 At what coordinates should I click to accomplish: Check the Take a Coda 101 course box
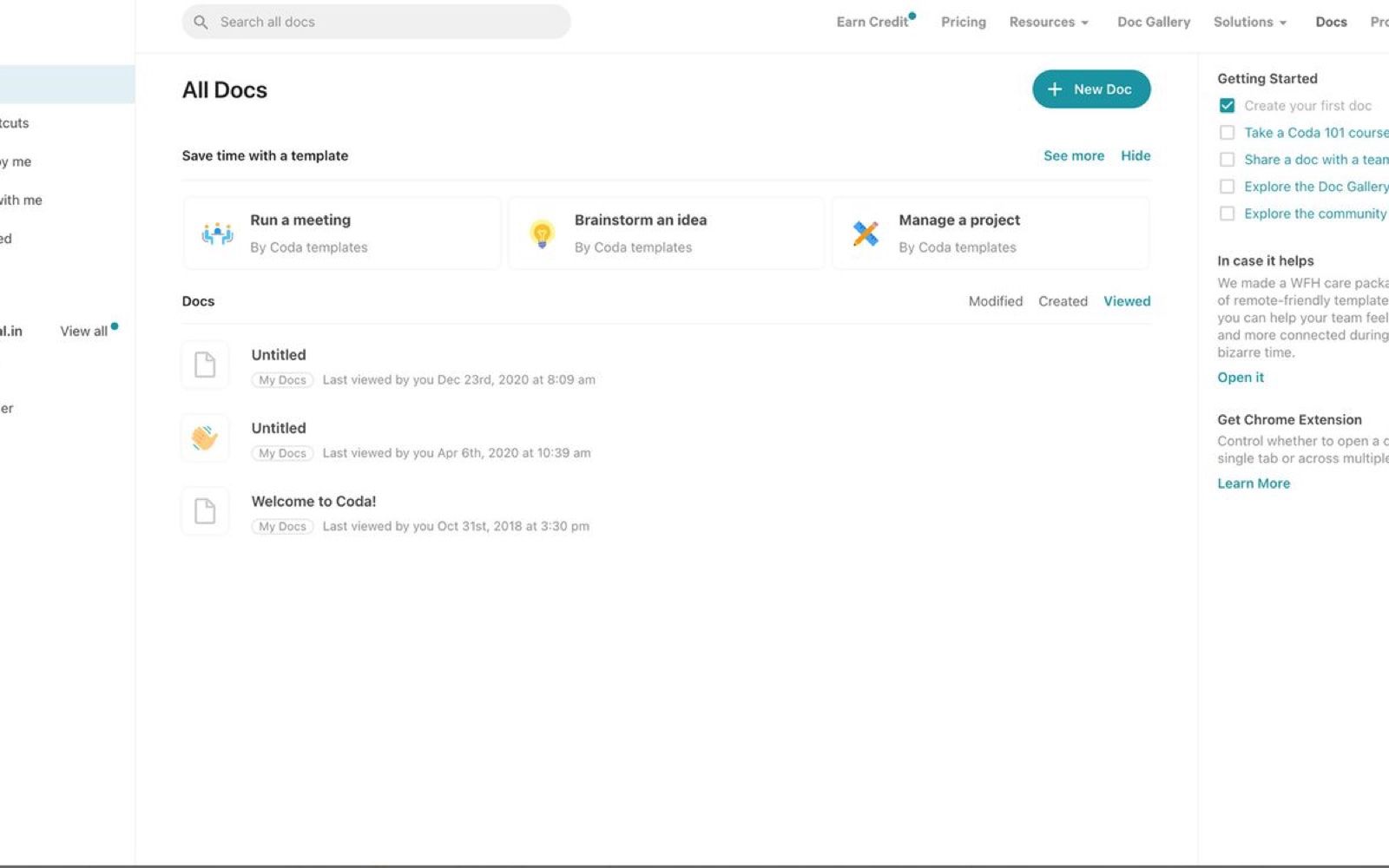coord(1227,133)
